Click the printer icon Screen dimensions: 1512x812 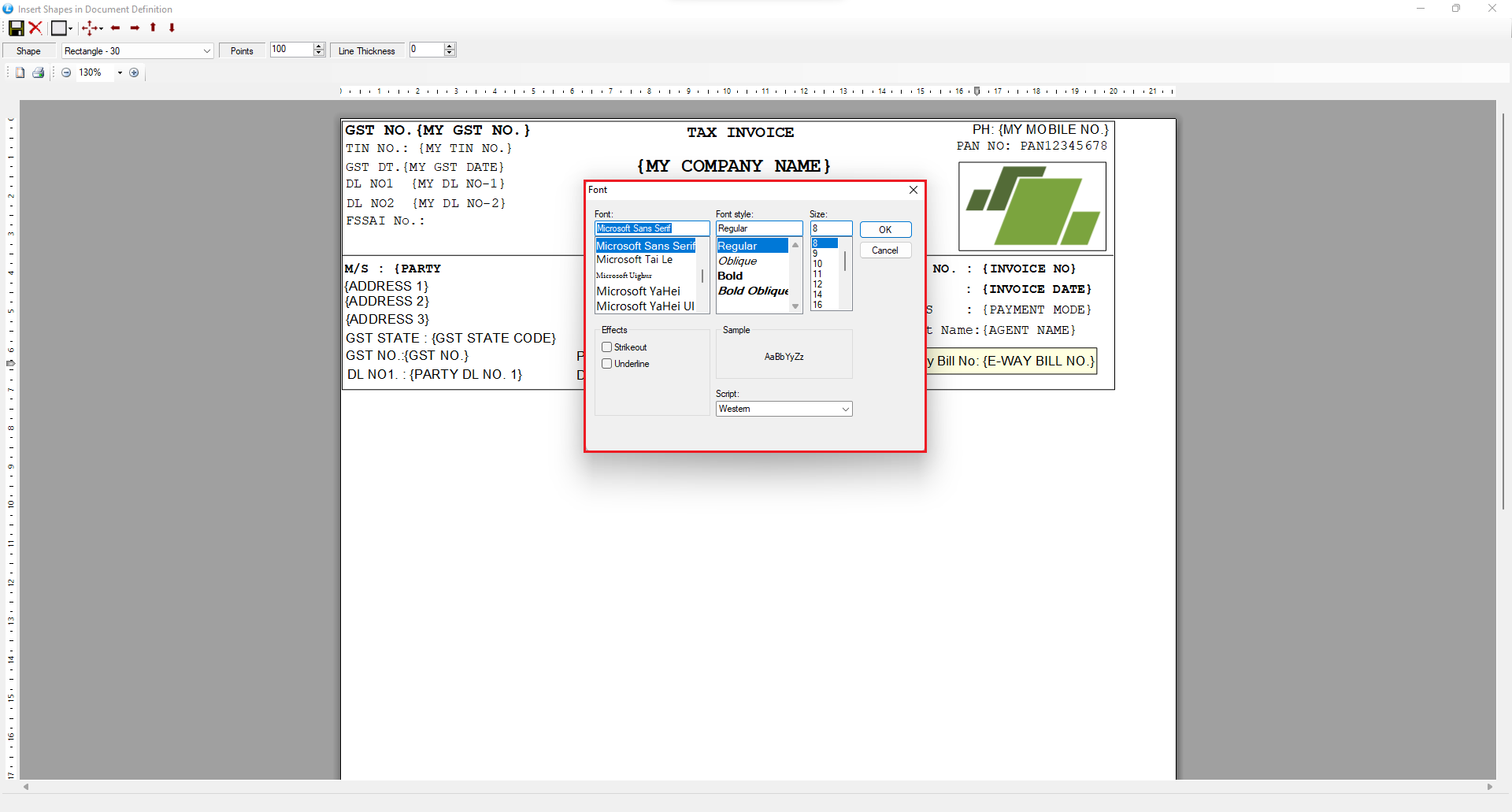38,72
